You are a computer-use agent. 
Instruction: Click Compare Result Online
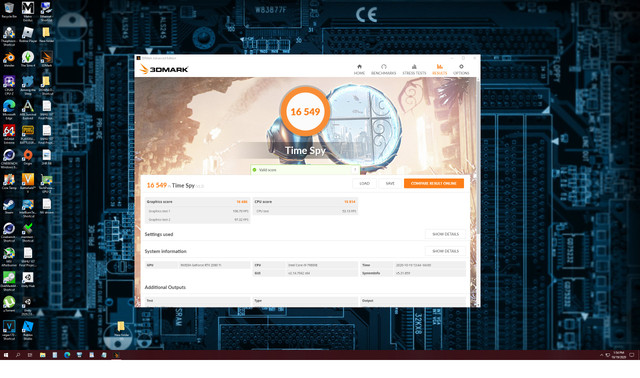click(x=433, y=183)
